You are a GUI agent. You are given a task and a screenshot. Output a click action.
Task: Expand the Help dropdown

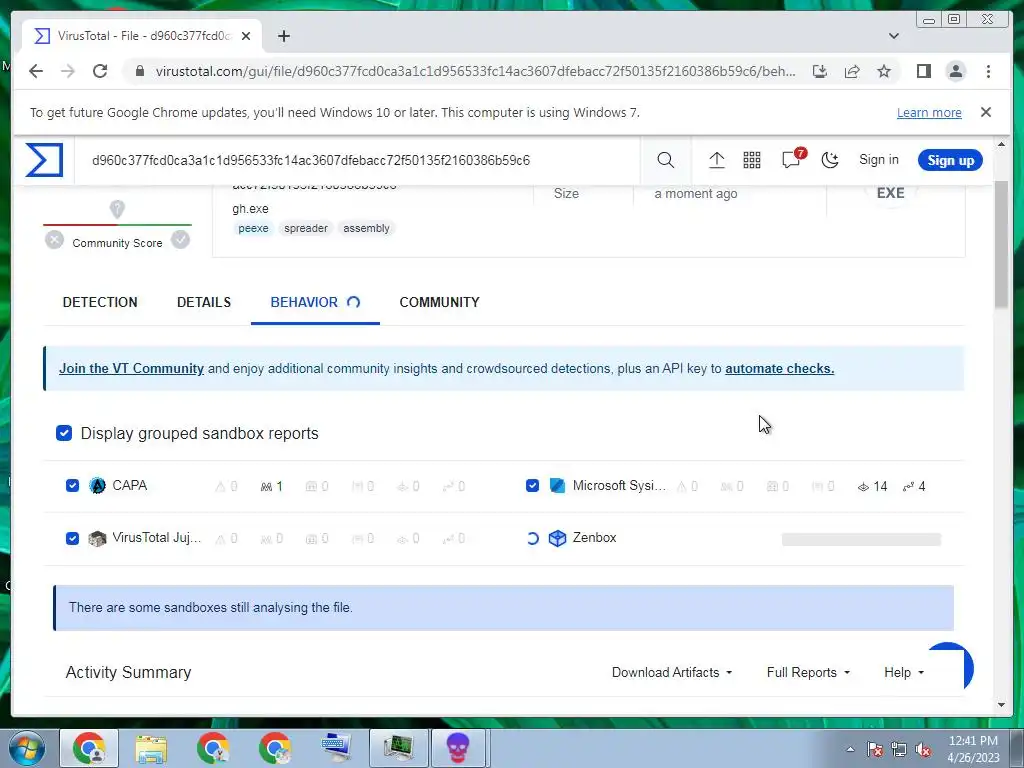coord(904,672)
